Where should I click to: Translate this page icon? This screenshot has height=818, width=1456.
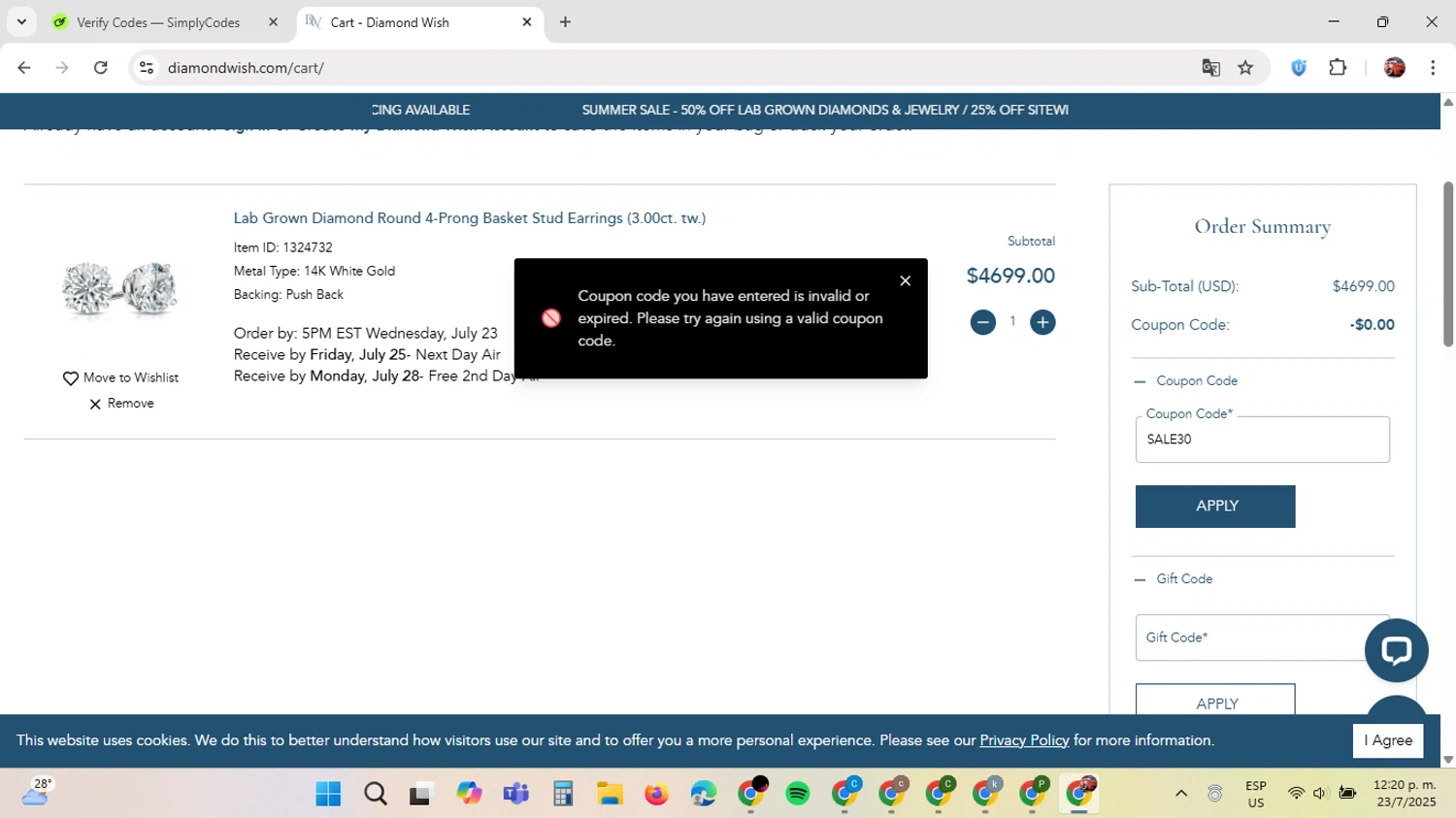(1210, 68)
